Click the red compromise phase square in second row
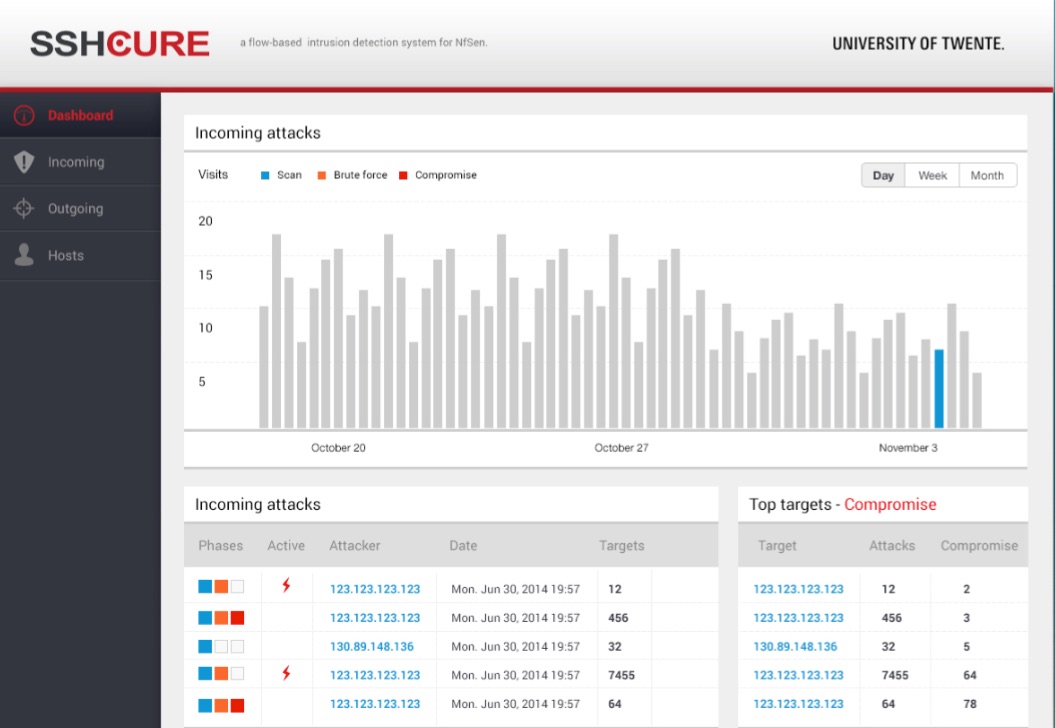 (237, 618)
